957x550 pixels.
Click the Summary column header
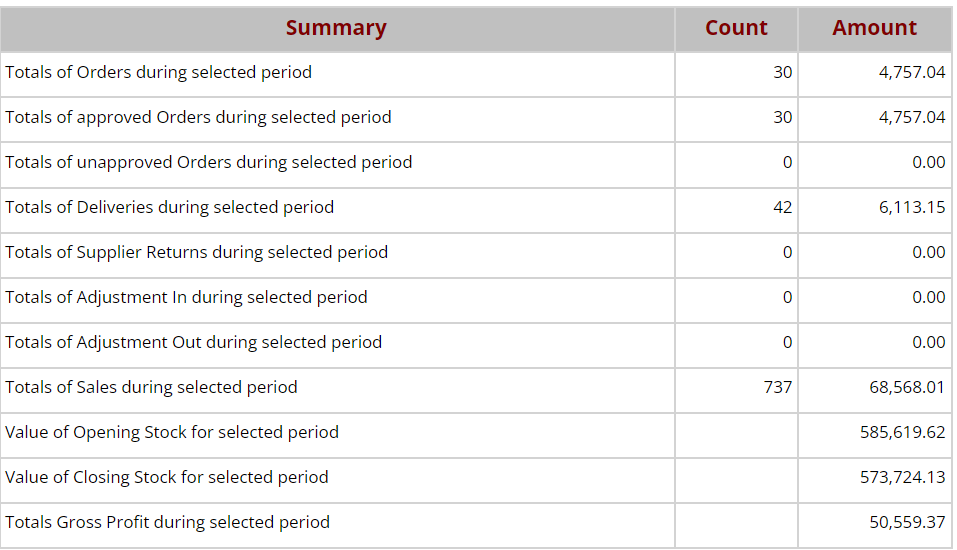336,28
